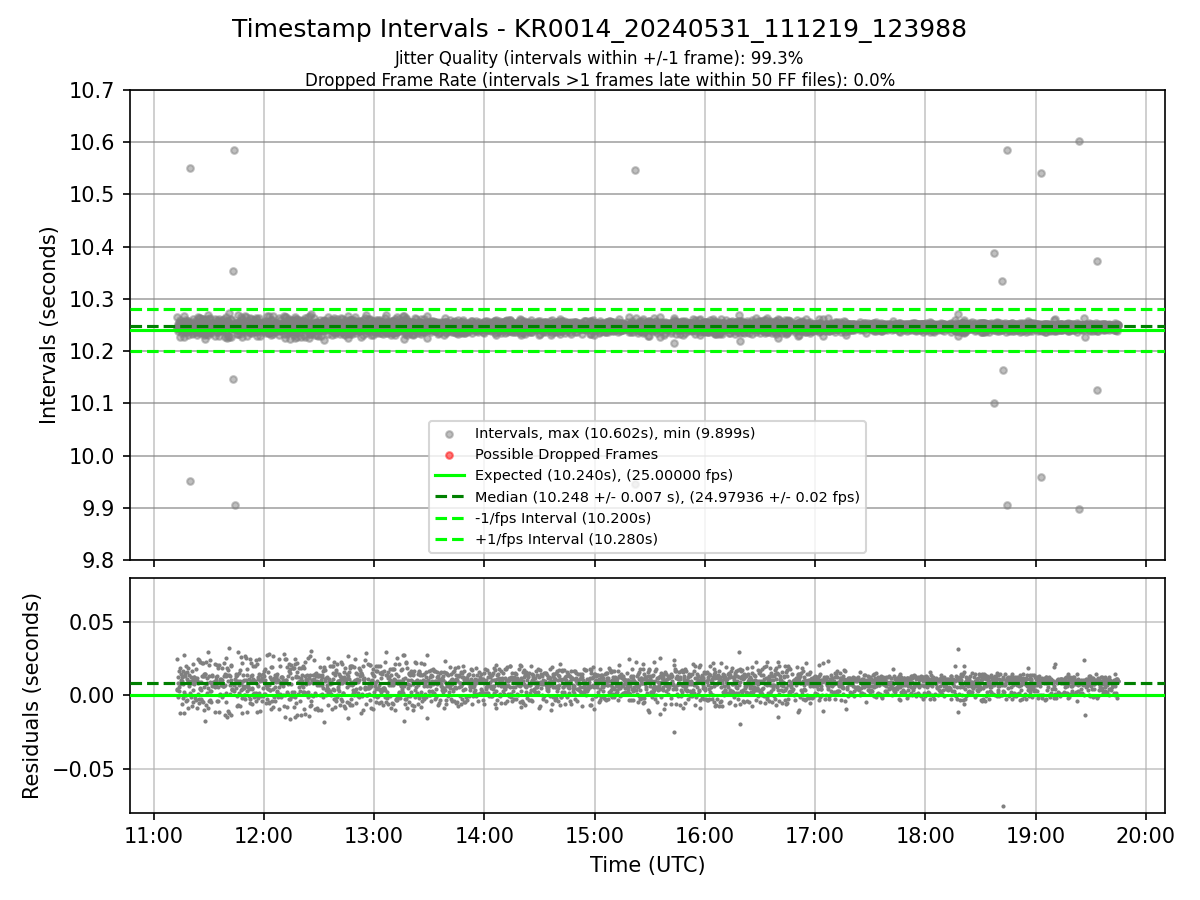Click the 16:00 tick label on time axis
Screen dimensions: 1200x900
(x=704, y=834)
